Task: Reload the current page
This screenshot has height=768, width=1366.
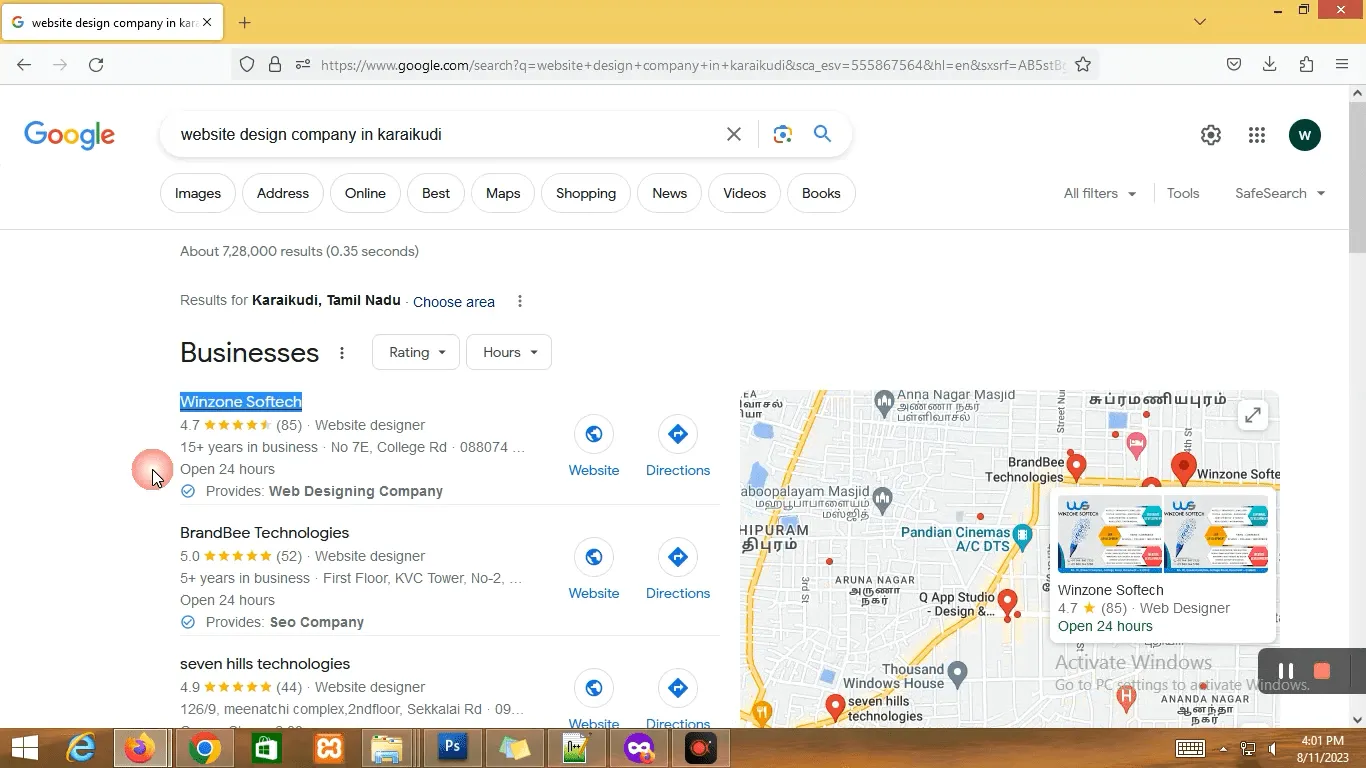Action: (96, 64)
